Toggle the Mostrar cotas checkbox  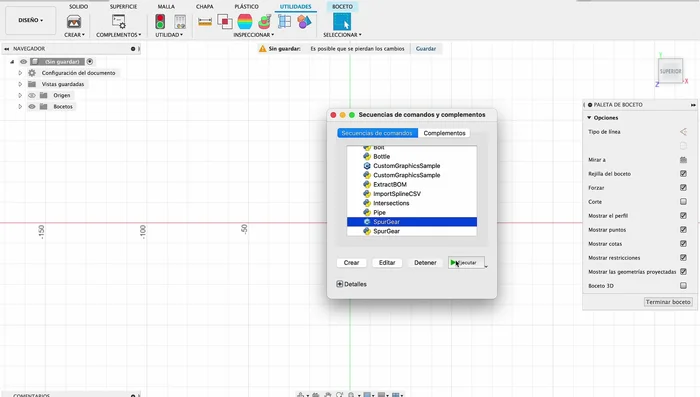coord(683,243)
